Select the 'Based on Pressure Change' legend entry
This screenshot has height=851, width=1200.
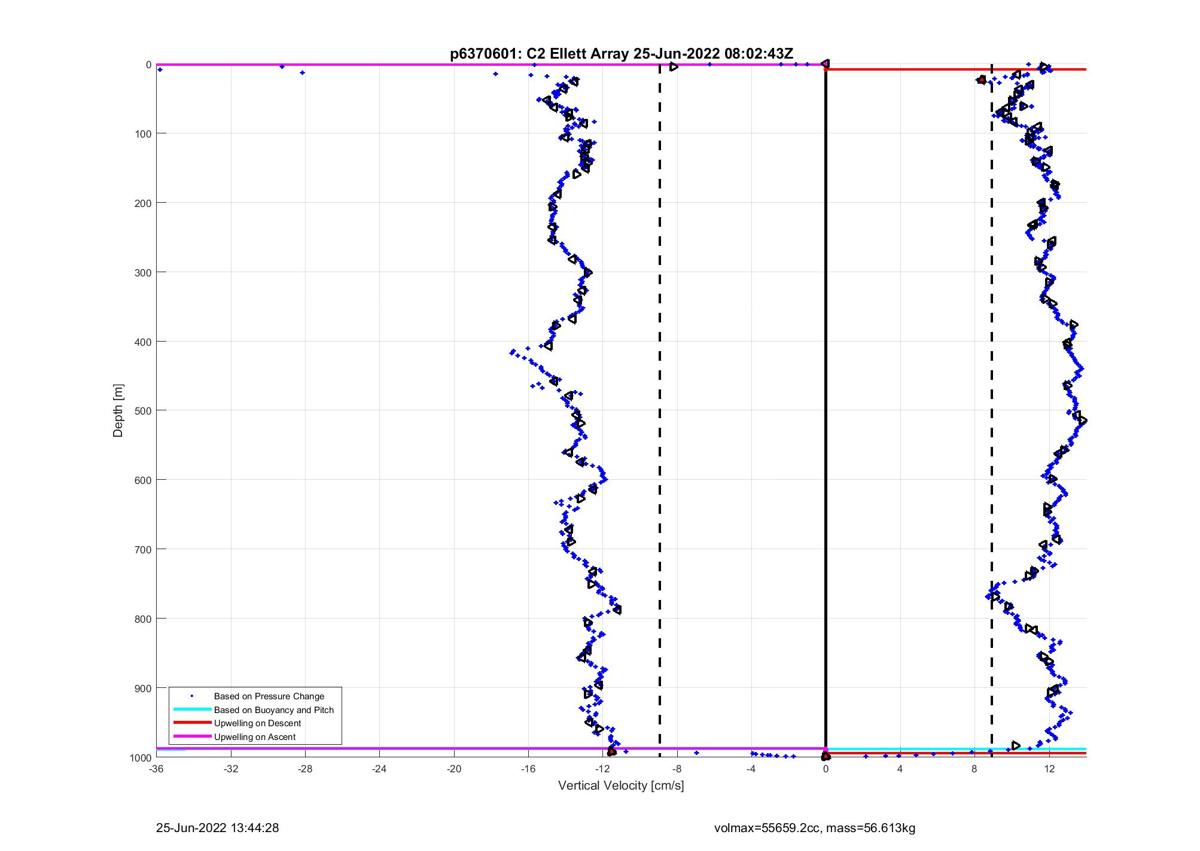point(269,696)
